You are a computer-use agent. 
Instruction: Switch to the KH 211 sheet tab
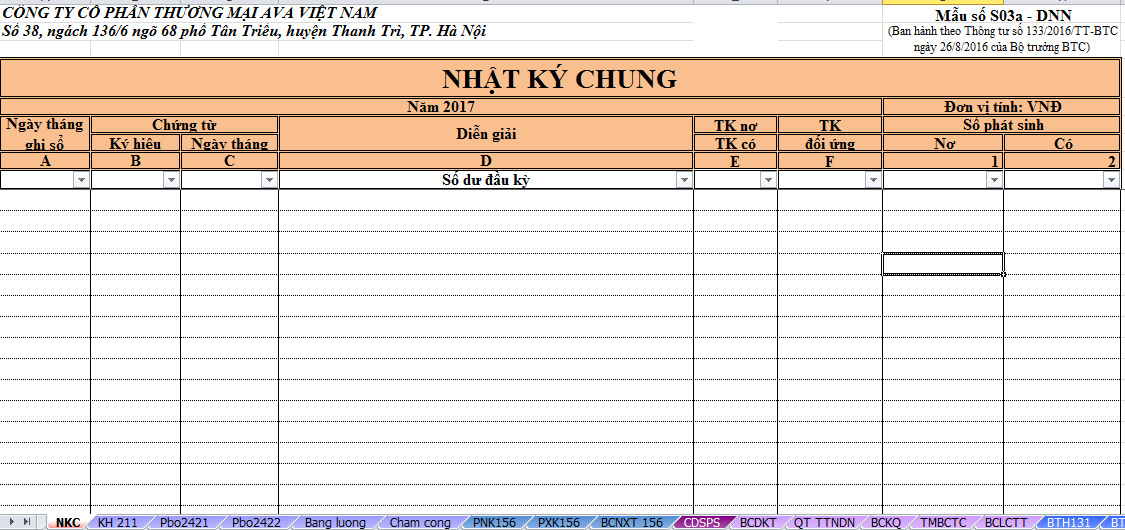(117, 522)
